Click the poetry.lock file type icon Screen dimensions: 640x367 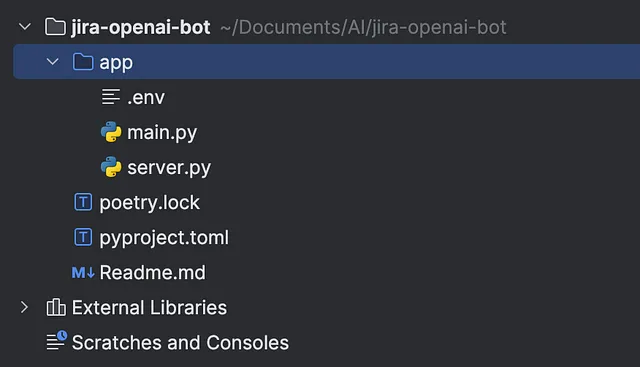click(83, 202)
